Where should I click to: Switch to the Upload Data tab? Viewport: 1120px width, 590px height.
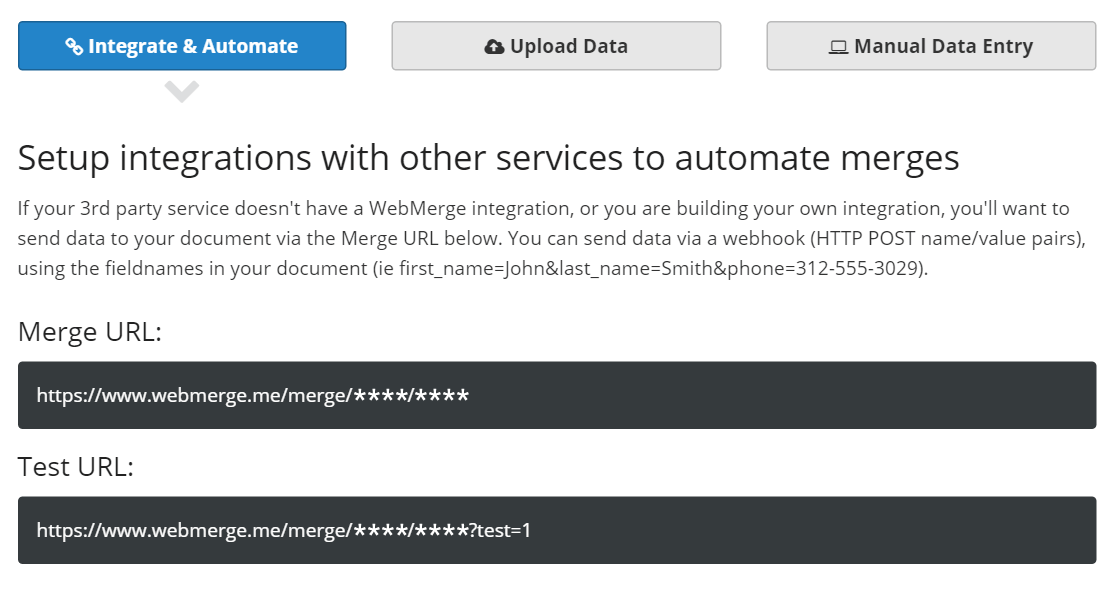point(556,46)
